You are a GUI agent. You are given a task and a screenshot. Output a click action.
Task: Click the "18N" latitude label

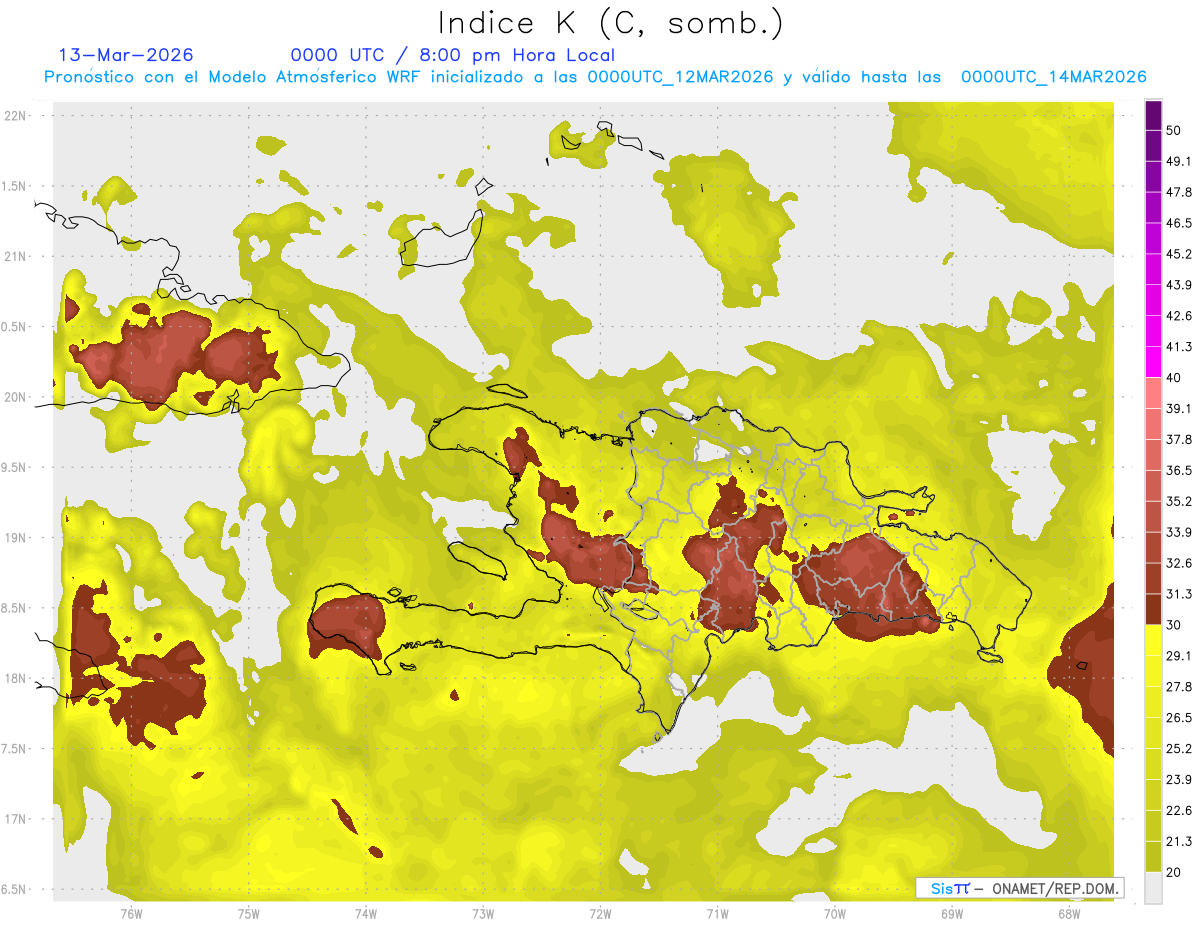pos(17,678)
